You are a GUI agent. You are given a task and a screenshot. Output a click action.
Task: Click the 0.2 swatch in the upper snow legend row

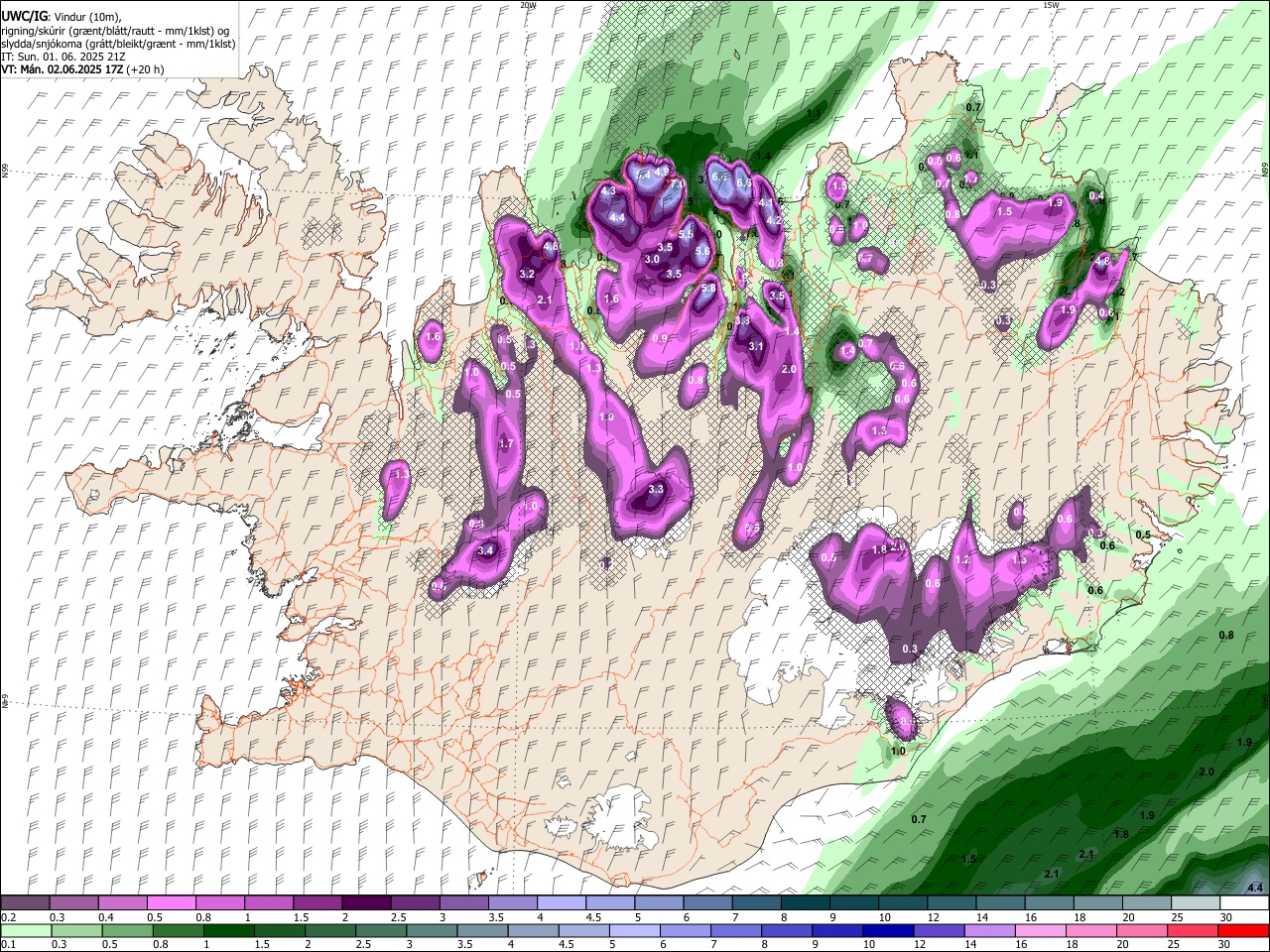pyautogui.click(x=24, y=903)
